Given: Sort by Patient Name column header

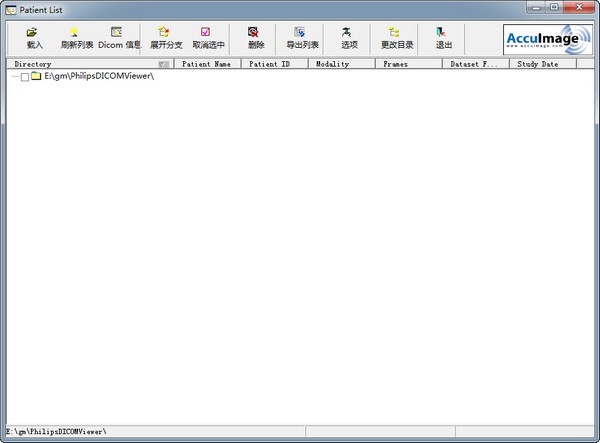Looking at the screenshot, I should coord(208,64).
